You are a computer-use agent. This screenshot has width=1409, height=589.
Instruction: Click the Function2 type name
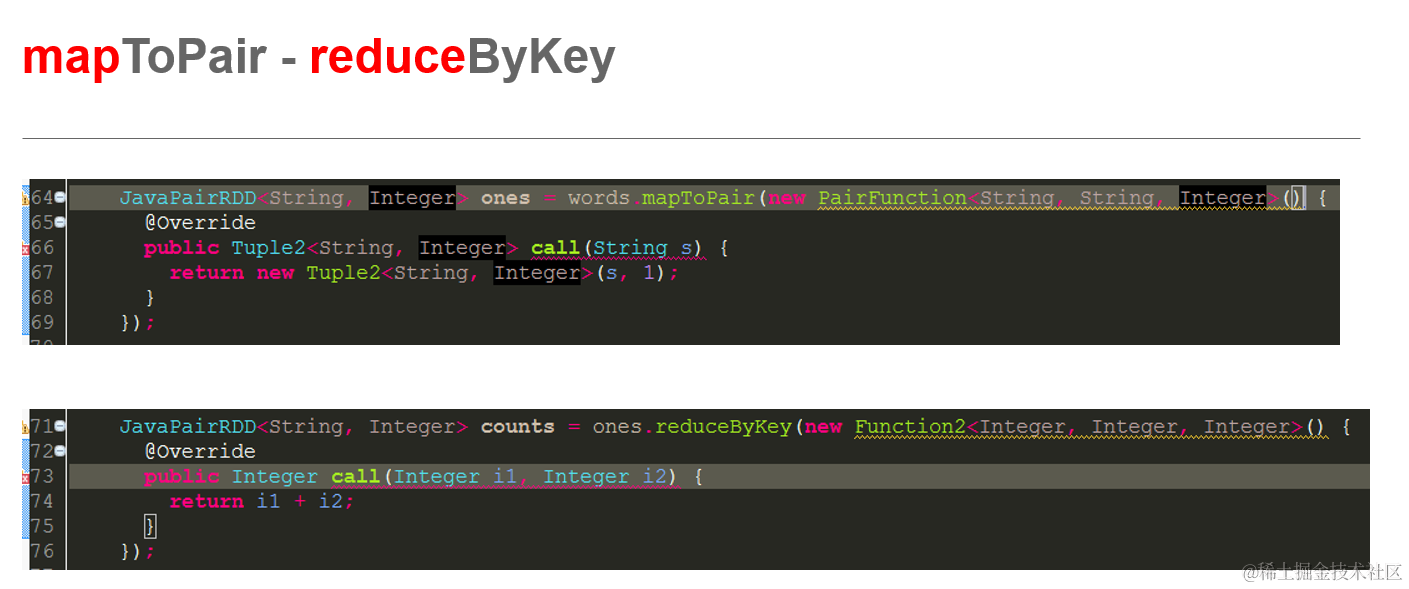click(x=910, y=427)
